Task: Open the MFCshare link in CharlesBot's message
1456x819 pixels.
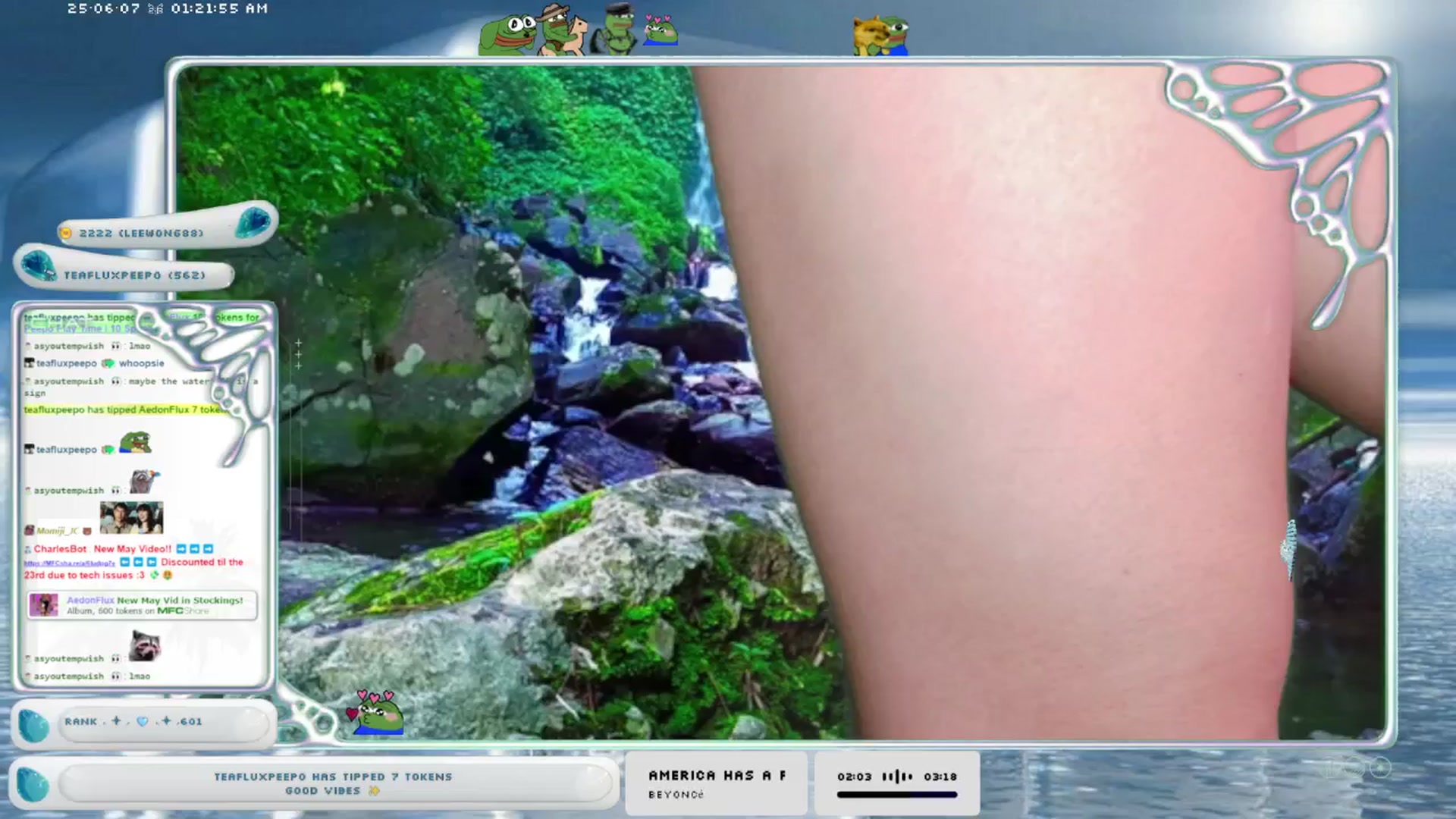Action: coord(70,563)
